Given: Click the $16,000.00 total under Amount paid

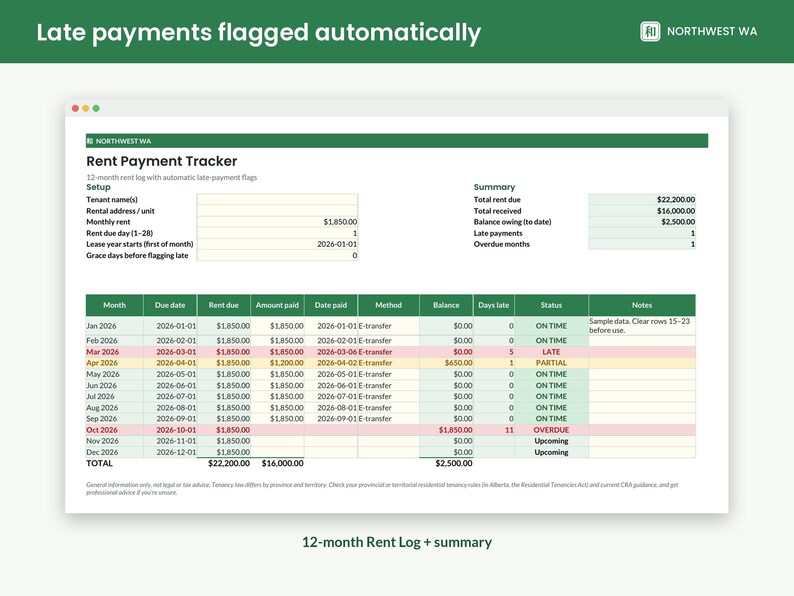Looking at the screenshot, I should 283,463.
